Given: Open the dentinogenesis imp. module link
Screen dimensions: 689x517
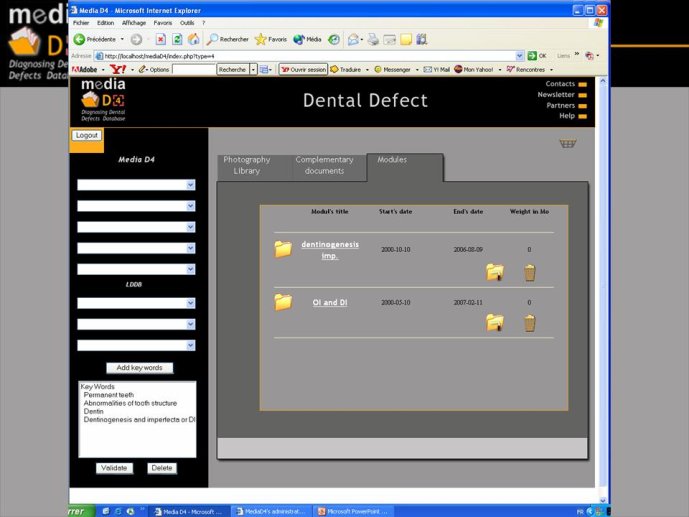Looking at the screenshot, I should tap(330, 250).
